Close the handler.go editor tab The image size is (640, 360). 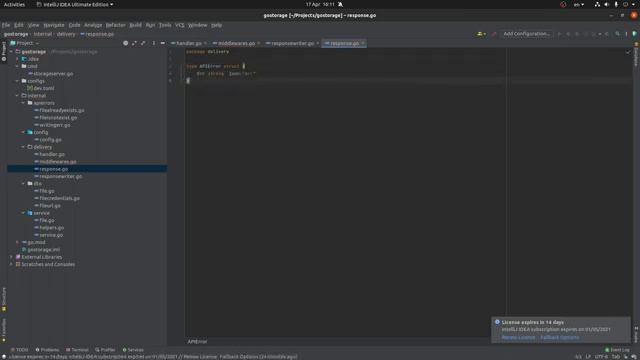click(205, 43)
